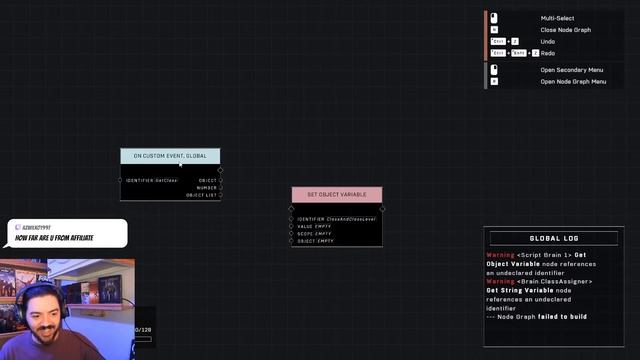Click the key icon beside Open Node Graph Menu
Viewport: 640px width, 360px height.
494,82
